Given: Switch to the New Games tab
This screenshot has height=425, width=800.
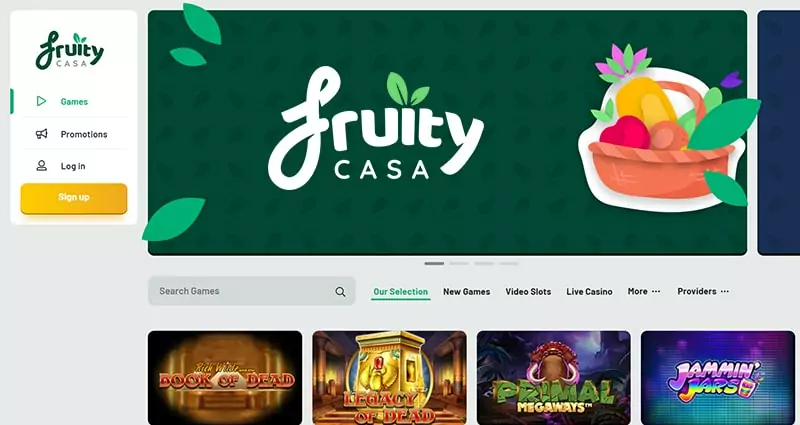Looking at the screenshot, I should point(466,292).
